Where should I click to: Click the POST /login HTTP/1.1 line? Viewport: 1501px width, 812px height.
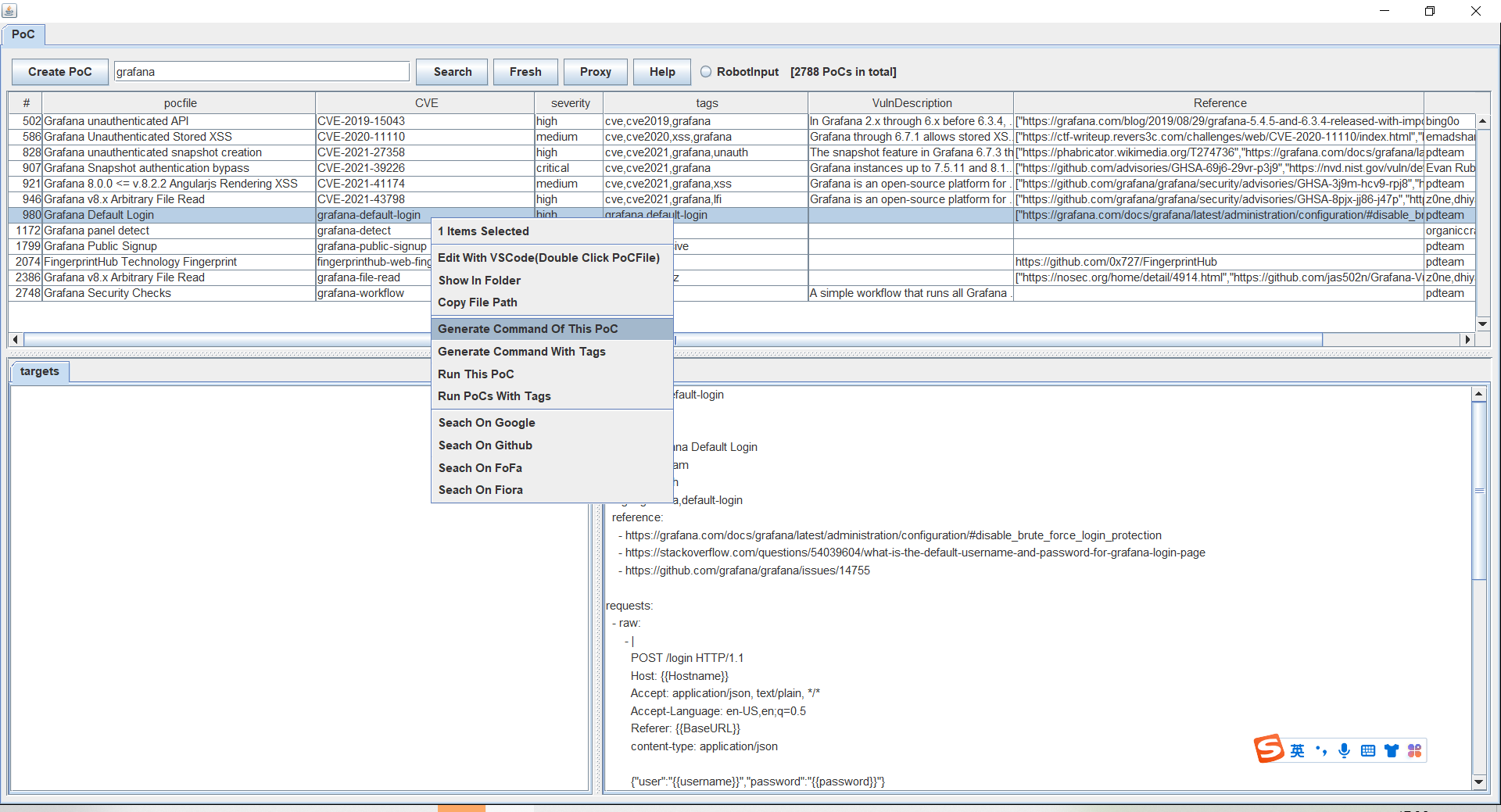tap(687, 658)
